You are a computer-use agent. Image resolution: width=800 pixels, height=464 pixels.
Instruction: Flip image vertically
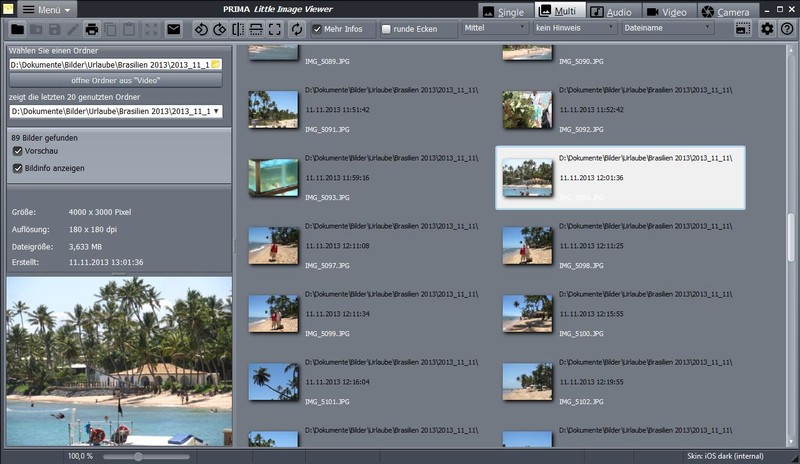pos(256,29)
